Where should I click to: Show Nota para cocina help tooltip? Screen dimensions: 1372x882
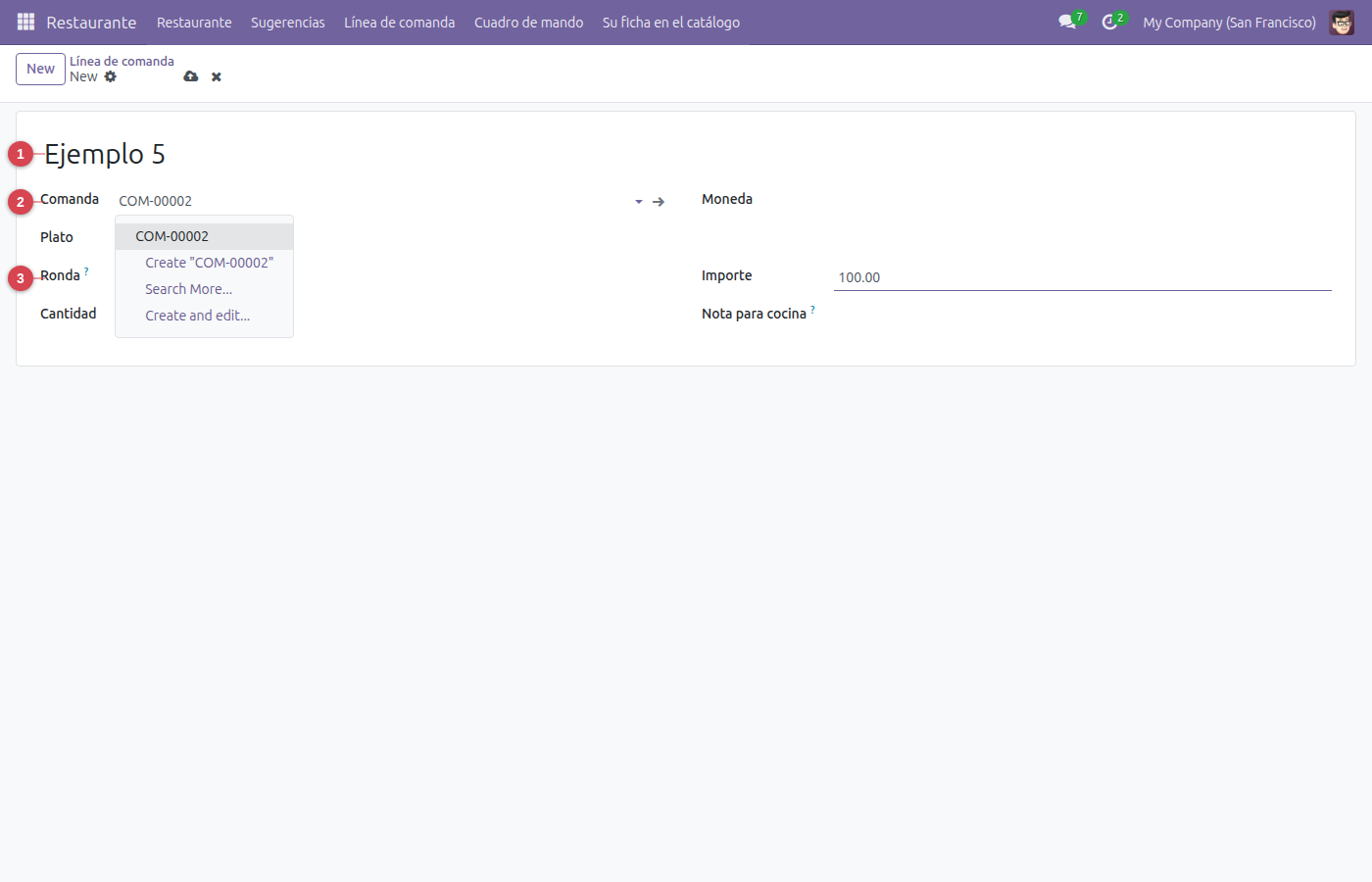pos(812,310)
